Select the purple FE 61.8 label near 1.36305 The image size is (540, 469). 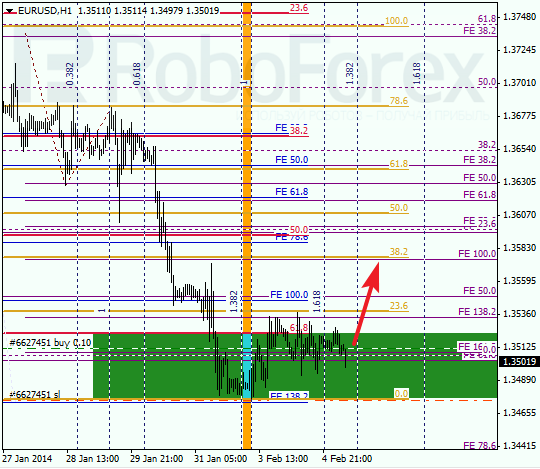pyautogui.click(x=480, y=195)
